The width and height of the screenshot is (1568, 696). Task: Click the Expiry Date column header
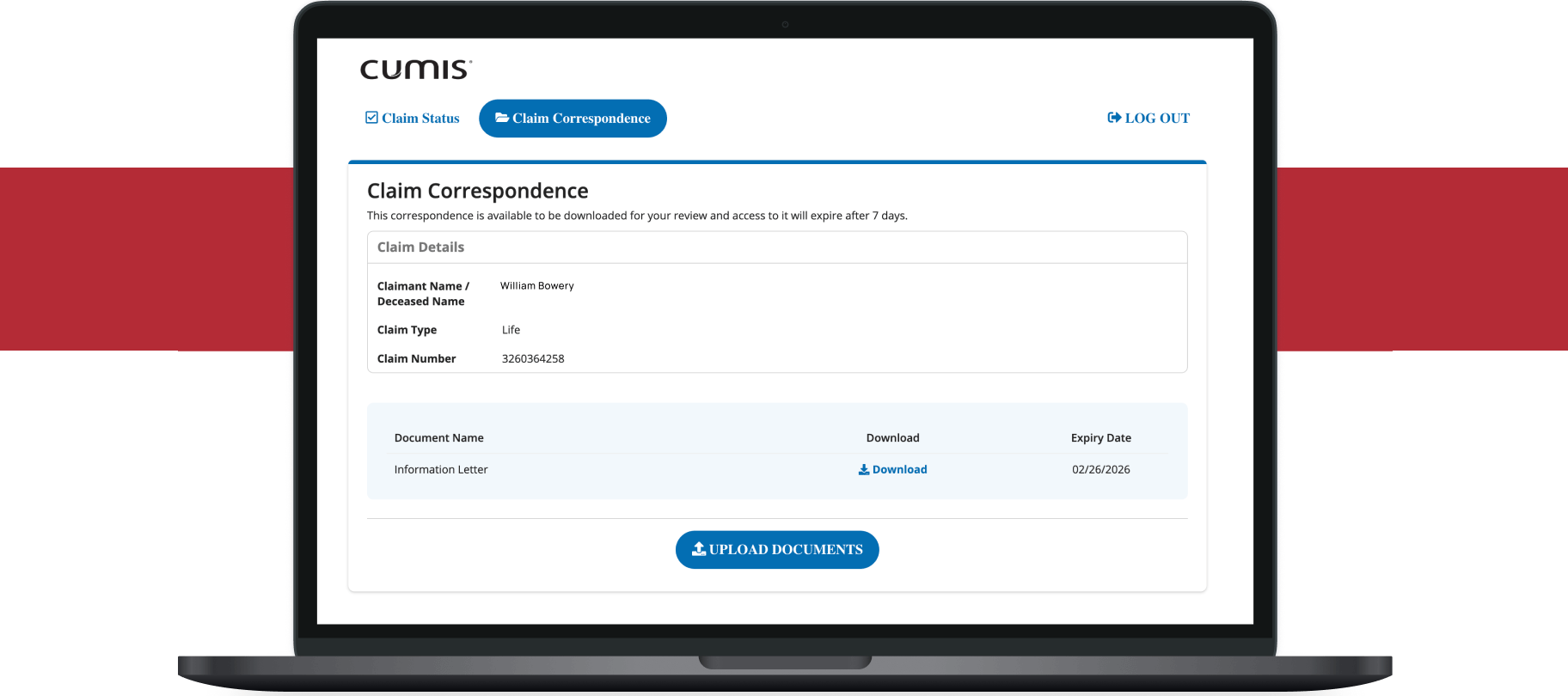pos(1100,438)
